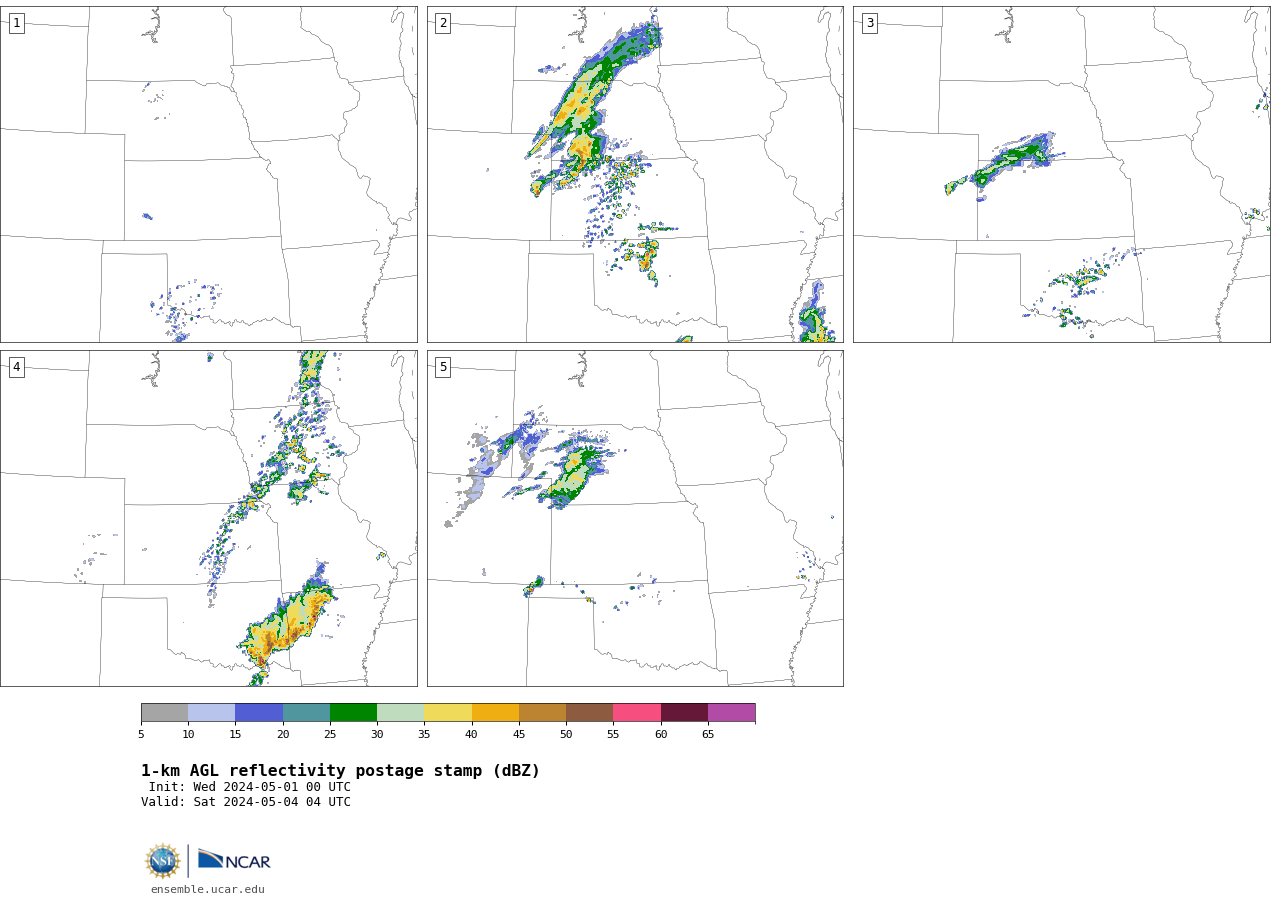Image resolution: width=1280 pixels, height=901 pixels.
Task: Click the NSF logo icon
Action: point(163,861)
